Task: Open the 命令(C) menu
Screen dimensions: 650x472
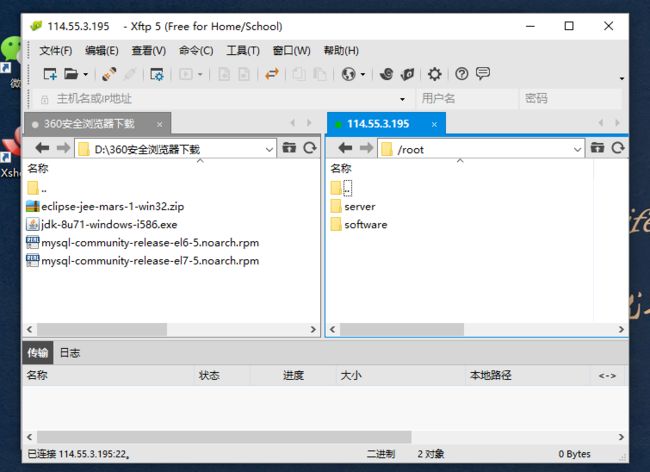Action: (x=196, y=51)
